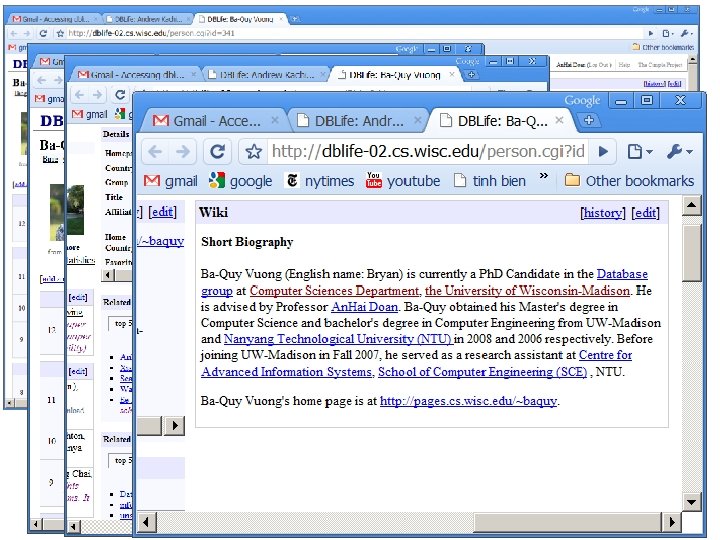This screenshot has width=720, height=540.
Task: Click the Short Biography heading
Action: (247, 242)
